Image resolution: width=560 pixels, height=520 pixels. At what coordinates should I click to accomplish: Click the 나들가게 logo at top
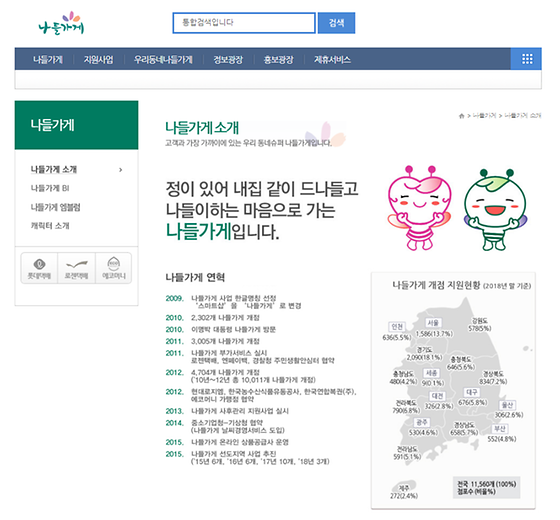61,23
